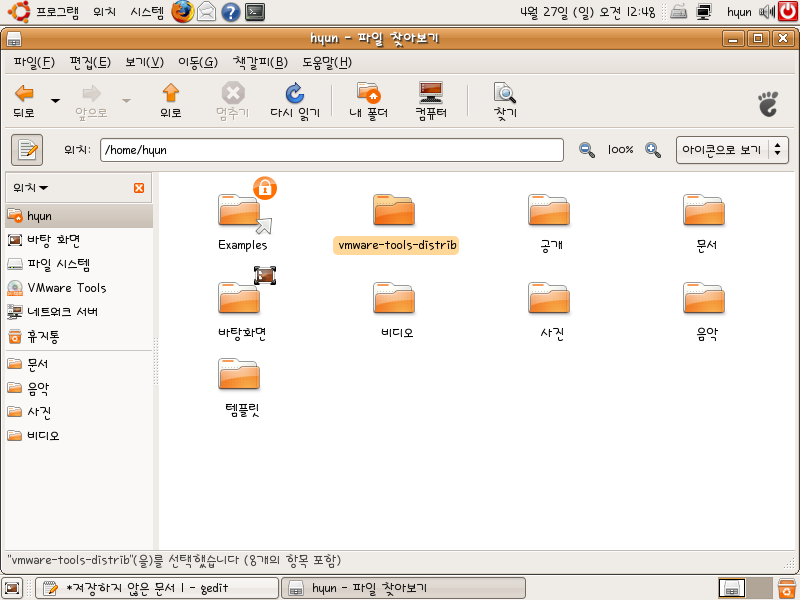Select the 비디오 folder in main view
Viewport: 800px width, 600px height.
394,297
